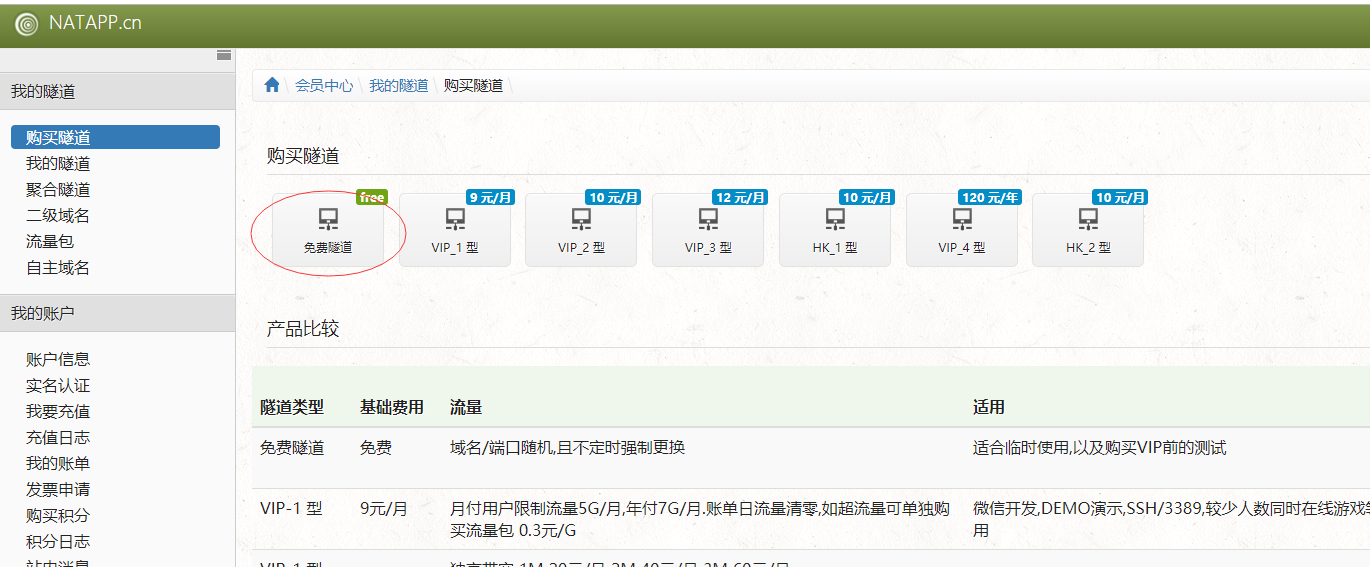
Task: Open 充值日志 in the sidebar
Action: tap(58, 437)
